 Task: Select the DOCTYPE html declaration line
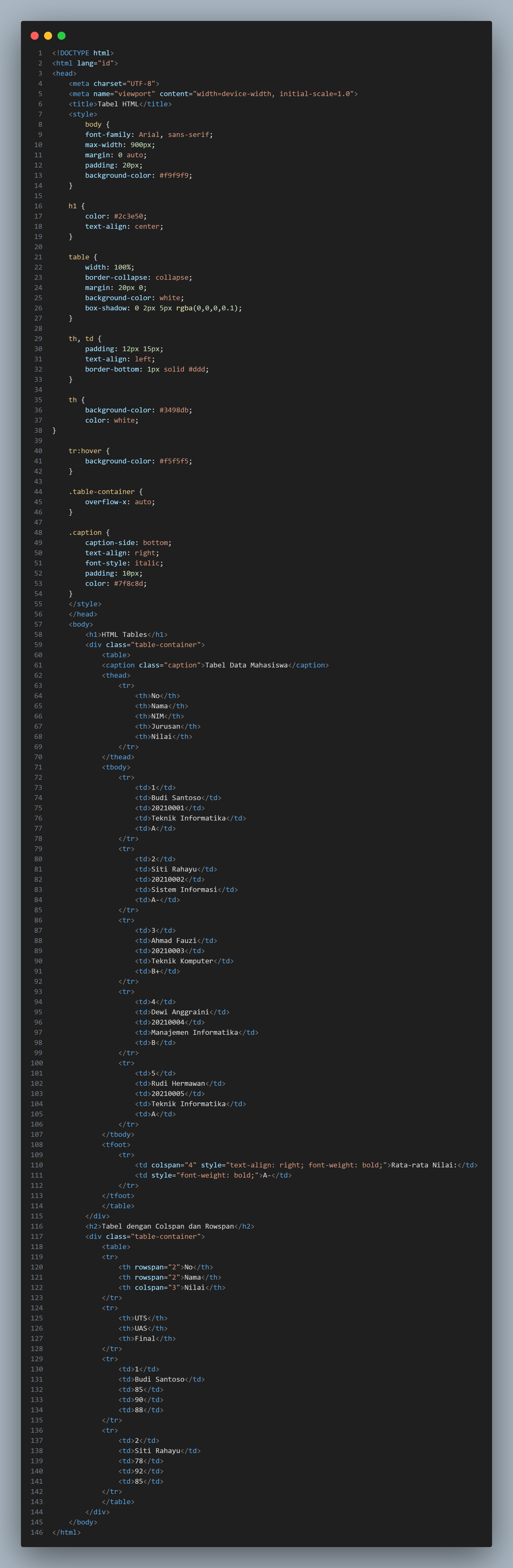coord(83,53)
